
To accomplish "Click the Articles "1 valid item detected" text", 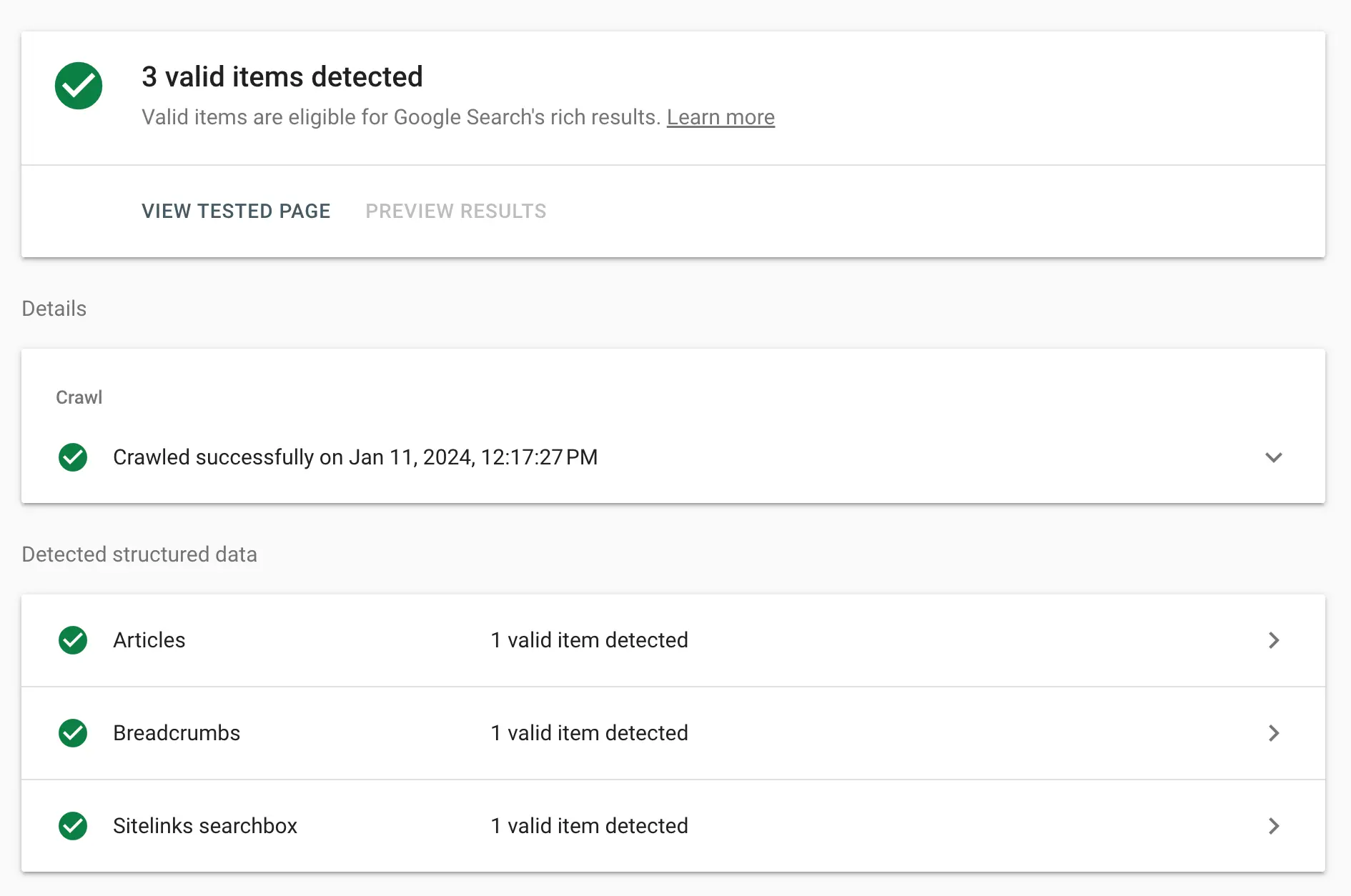I will [x=589, y=640].
